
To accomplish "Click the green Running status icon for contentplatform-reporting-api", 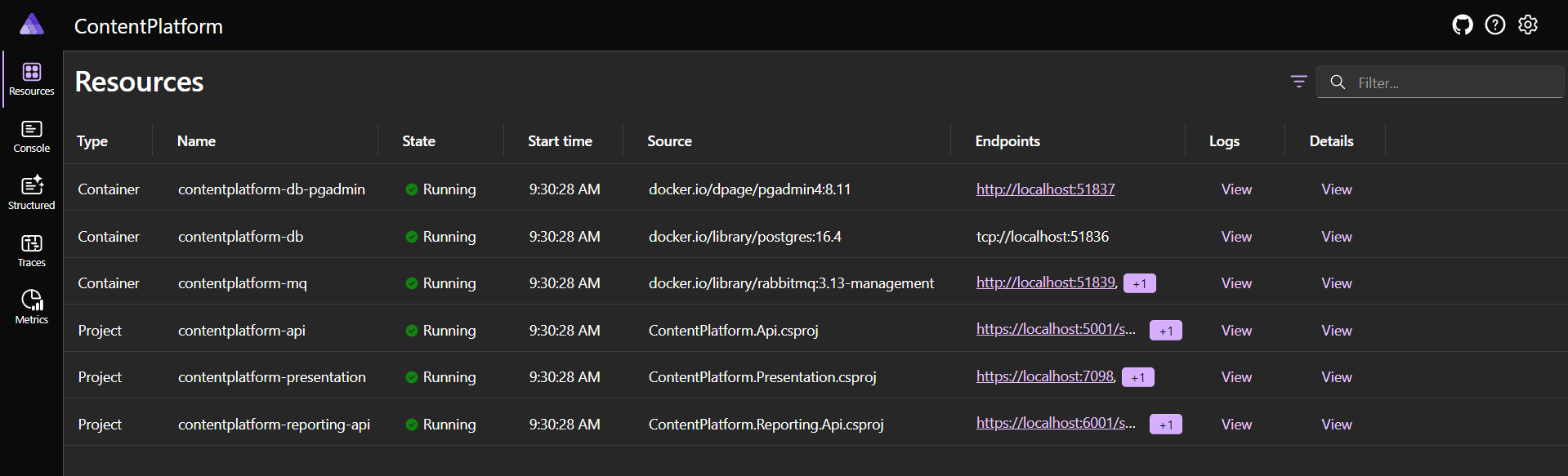I will (412, 425).
